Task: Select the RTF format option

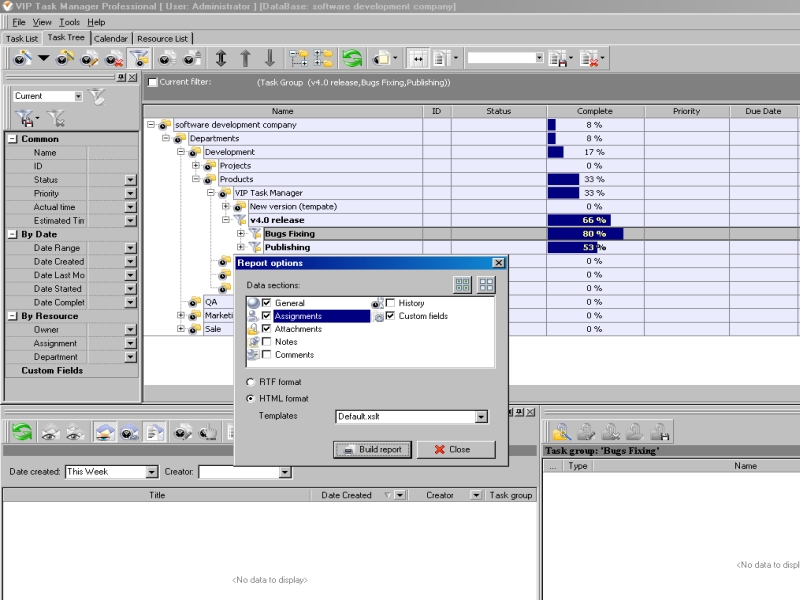Action: (250, 382)
